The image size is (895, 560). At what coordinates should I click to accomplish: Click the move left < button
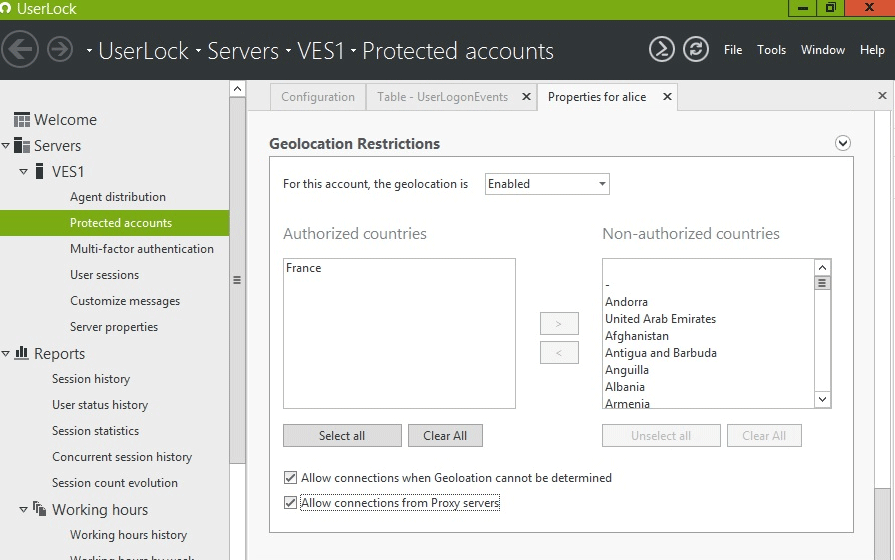(x=559, y=353)
